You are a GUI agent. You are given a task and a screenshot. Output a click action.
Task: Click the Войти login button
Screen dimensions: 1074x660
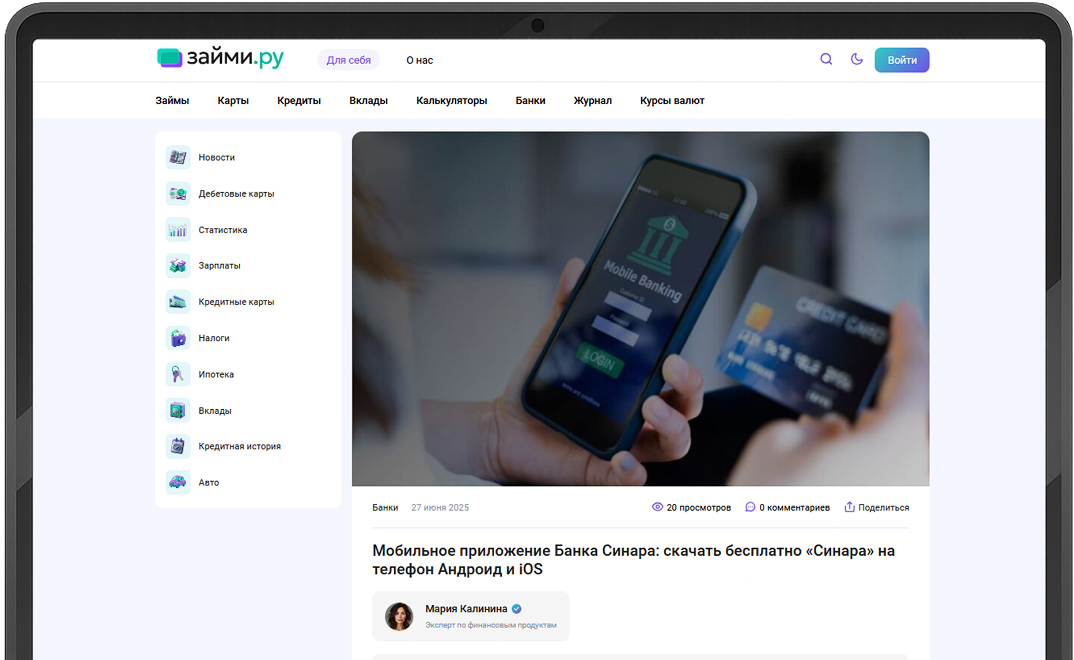[902, 60]
